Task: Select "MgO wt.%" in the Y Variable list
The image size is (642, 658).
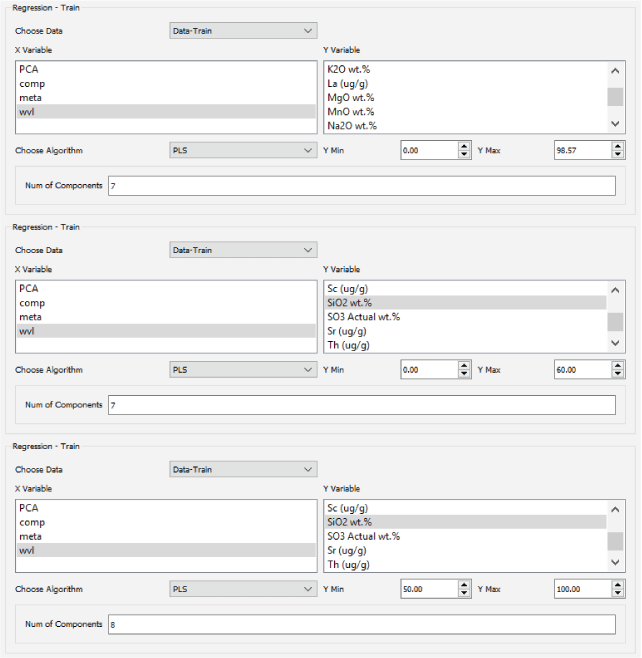Action: click(x=350, y=98)
